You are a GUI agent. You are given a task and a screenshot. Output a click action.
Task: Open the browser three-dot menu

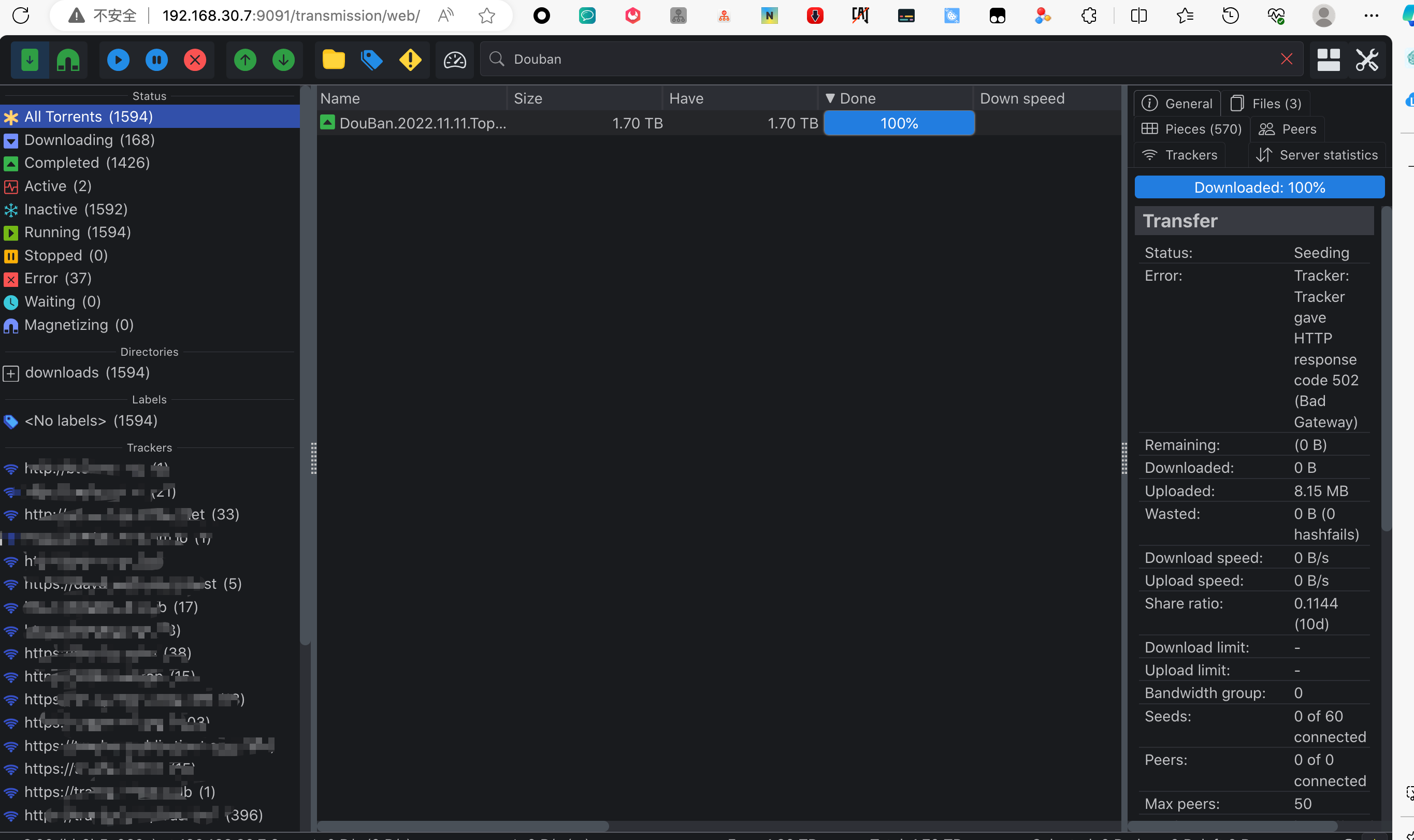point(1371,16)
